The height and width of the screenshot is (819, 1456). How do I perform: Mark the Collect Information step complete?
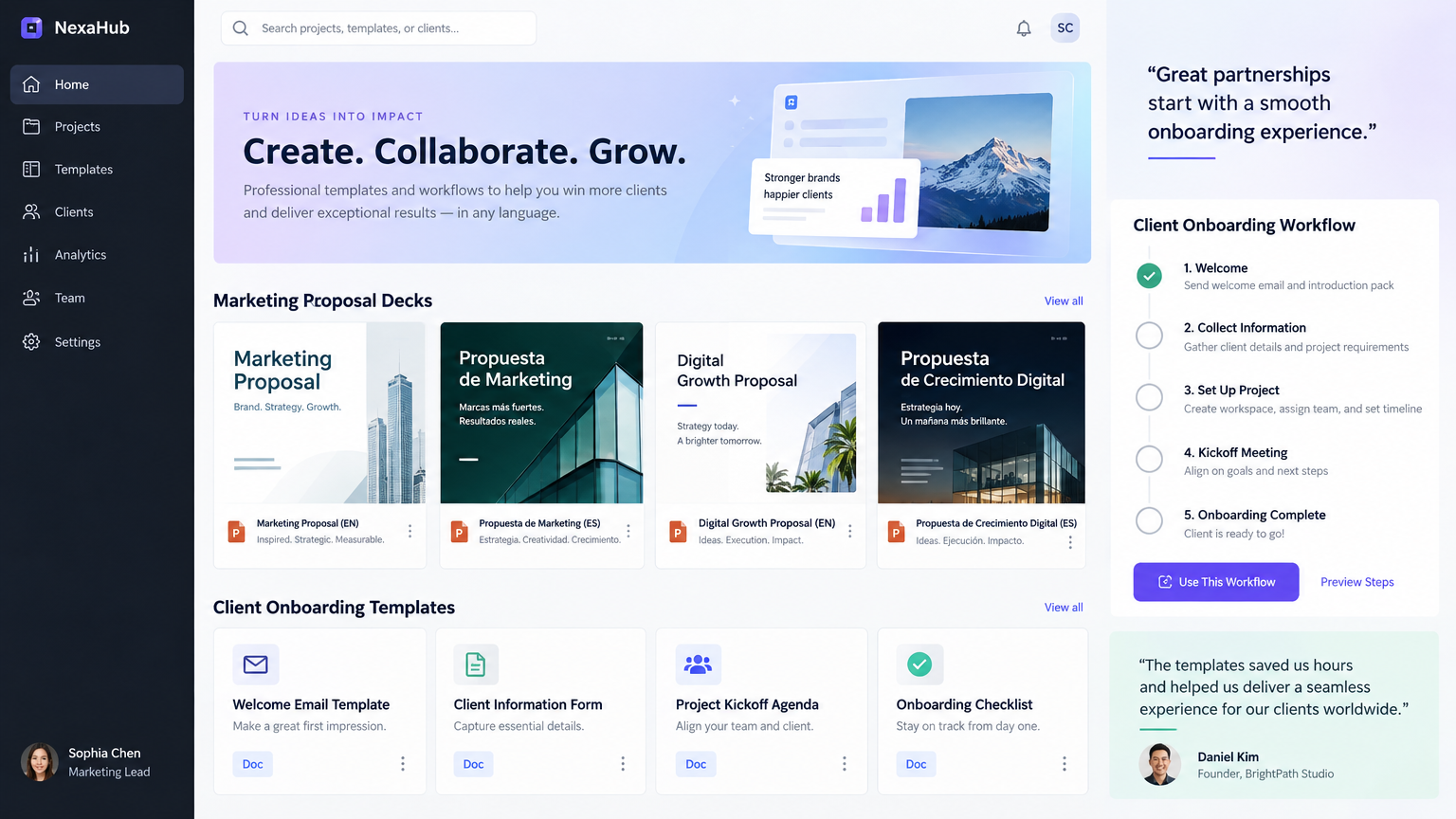pos(1149,336)
